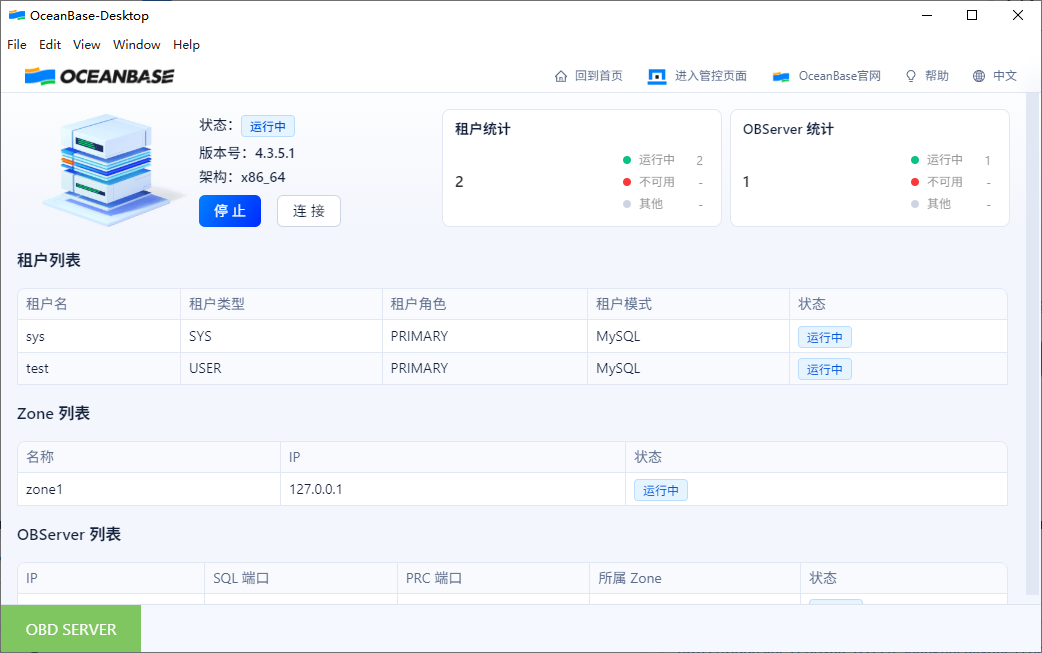Click the OBD SERVER green button

coord(71,629)
